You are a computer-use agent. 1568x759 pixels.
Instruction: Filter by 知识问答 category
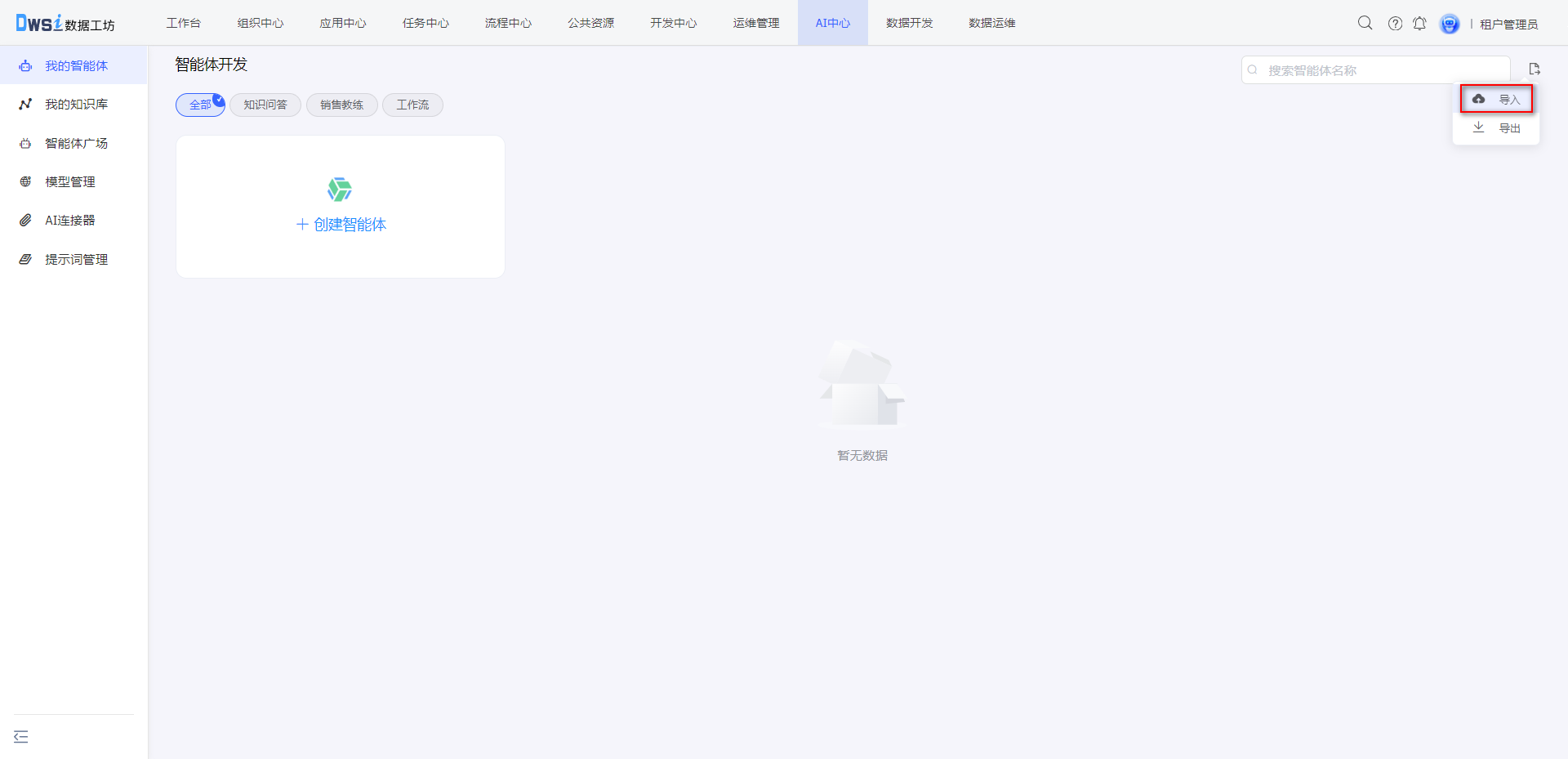click(265, 105)
